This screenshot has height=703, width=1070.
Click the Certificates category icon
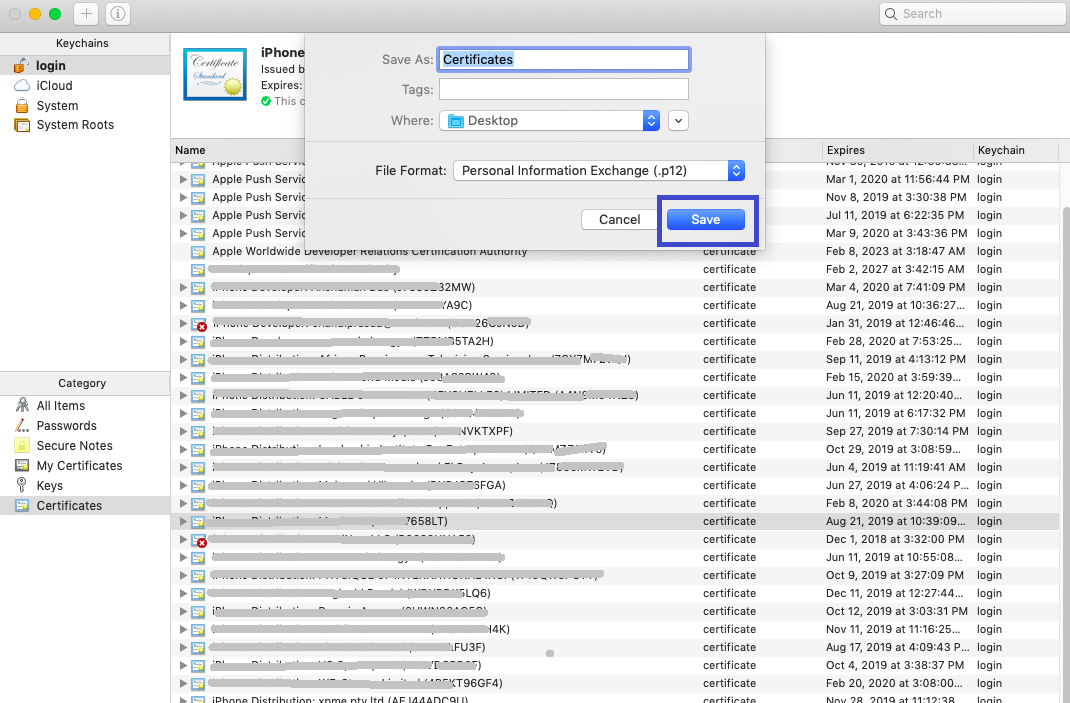coord(22,506)
